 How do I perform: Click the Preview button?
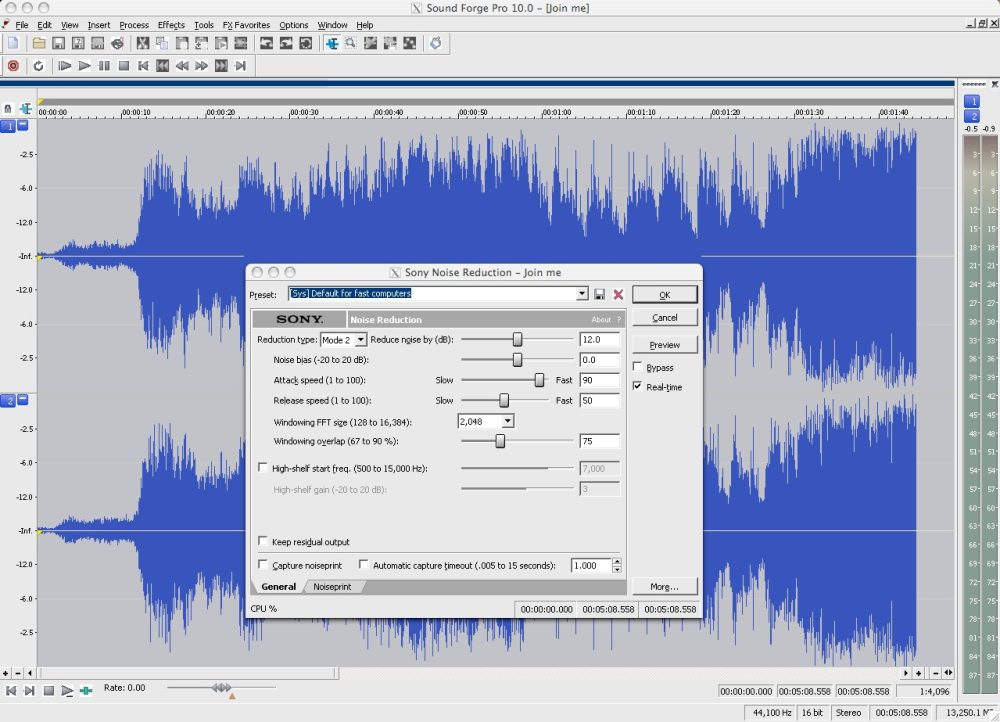click(x=664, y=345)
